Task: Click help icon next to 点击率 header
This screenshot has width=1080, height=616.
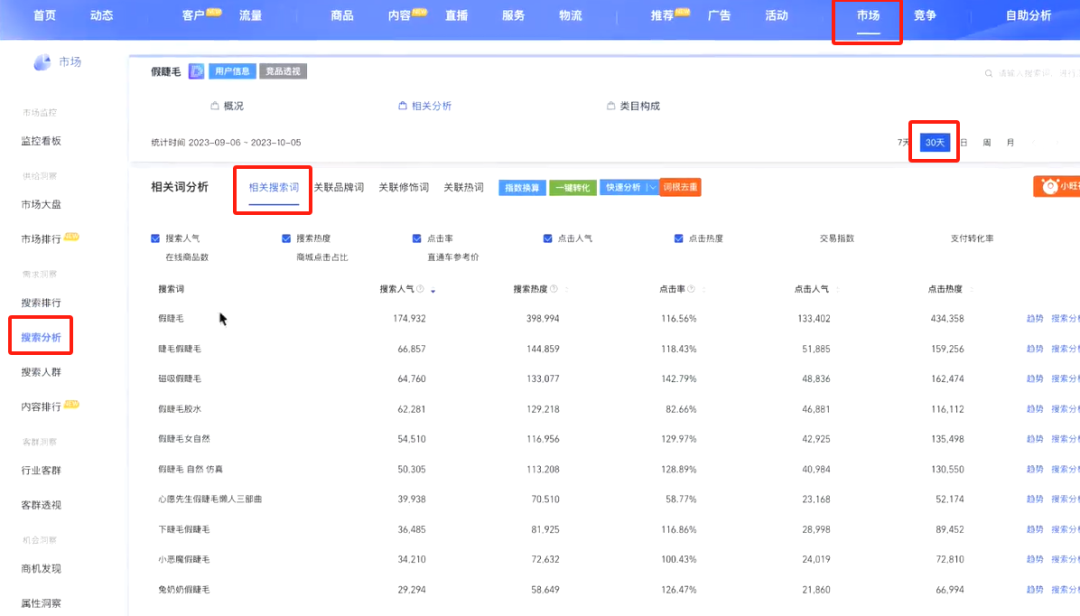Action: 691,289
